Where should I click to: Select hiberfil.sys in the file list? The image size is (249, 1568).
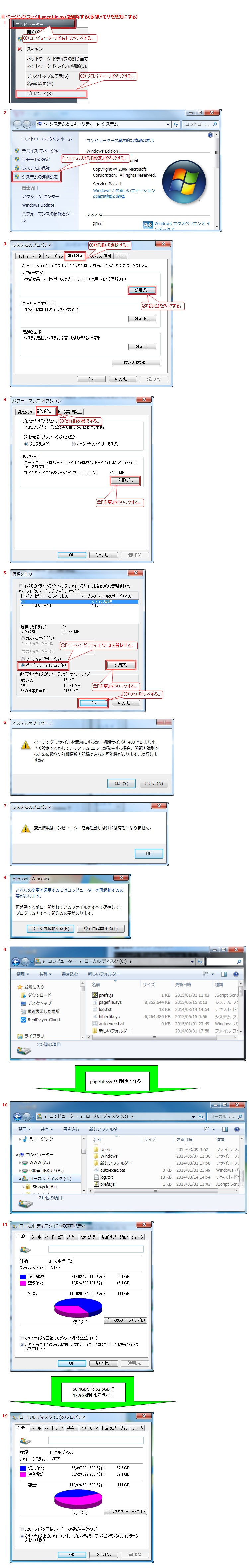(x=109, y=1017)
